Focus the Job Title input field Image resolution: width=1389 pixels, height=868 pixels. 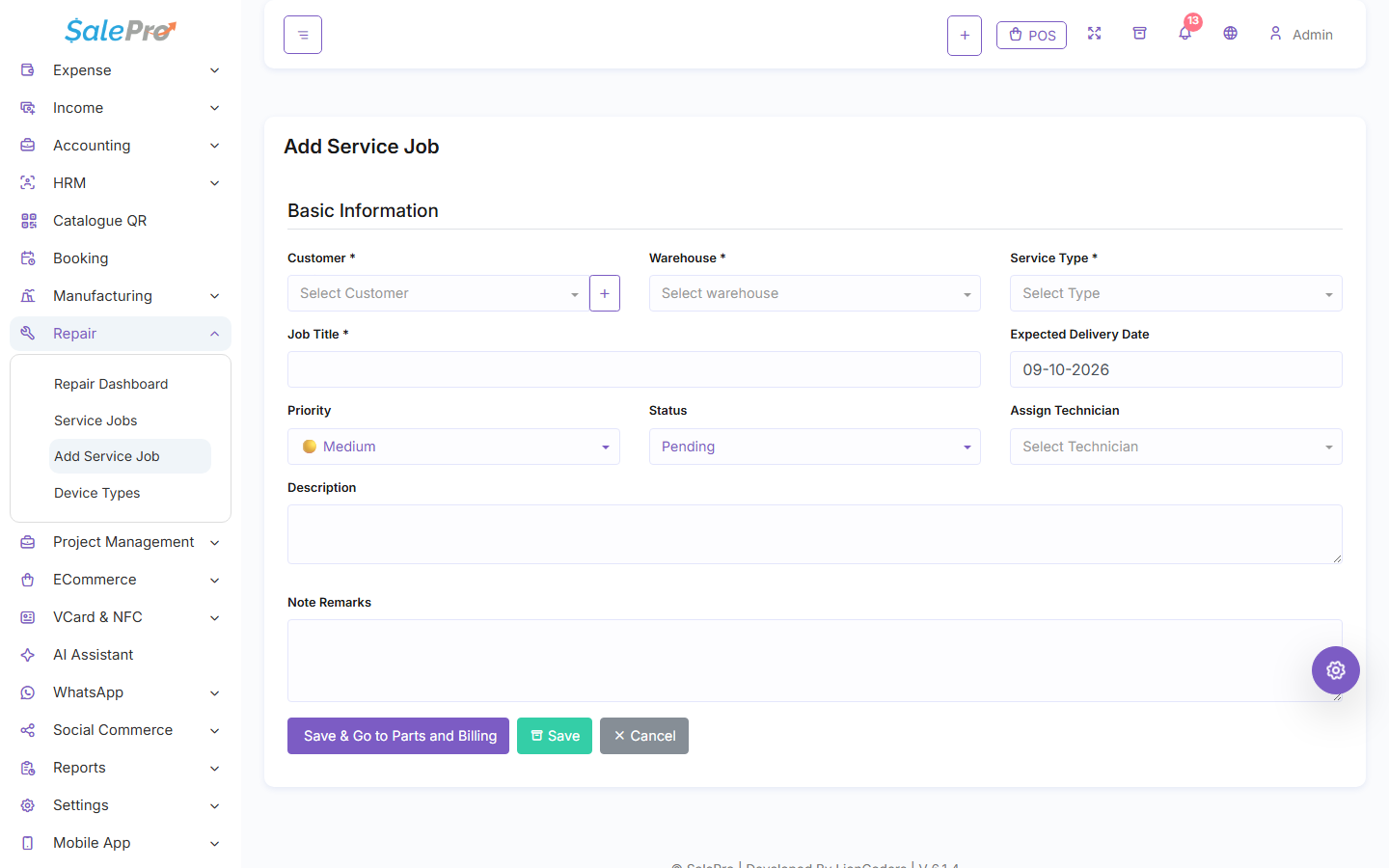[634, 369]
